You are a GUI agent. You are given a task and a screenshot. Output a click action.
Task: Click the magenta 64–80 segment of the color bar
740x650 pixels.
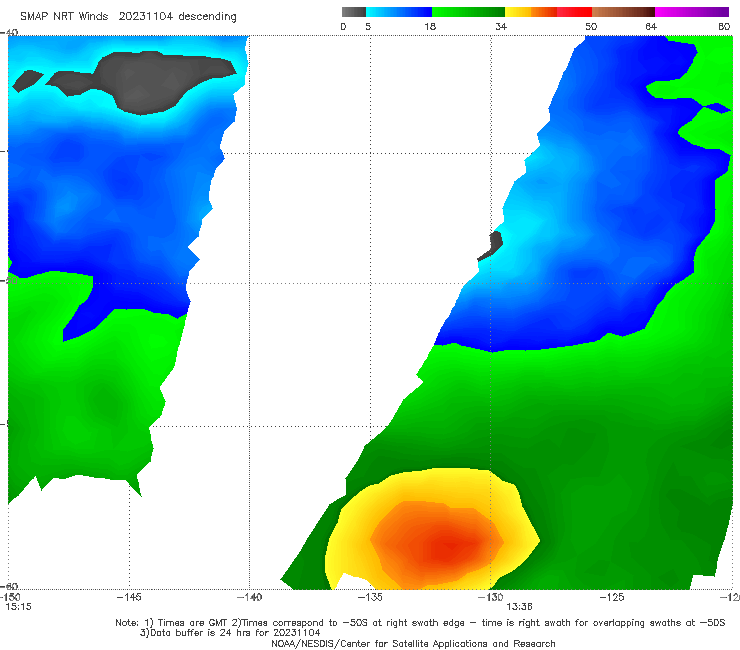(x=692, y=12)
